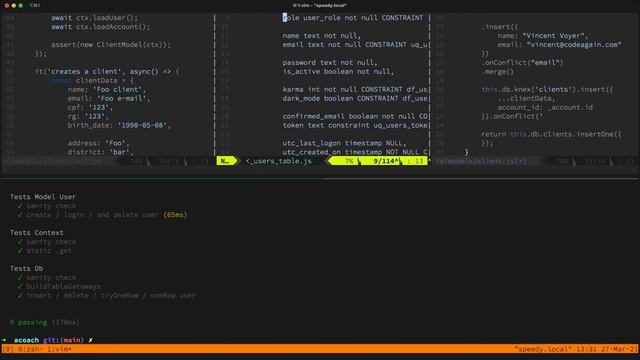
Task: Click the .onConflict("email") line
Action: click(x=522, y=62)
